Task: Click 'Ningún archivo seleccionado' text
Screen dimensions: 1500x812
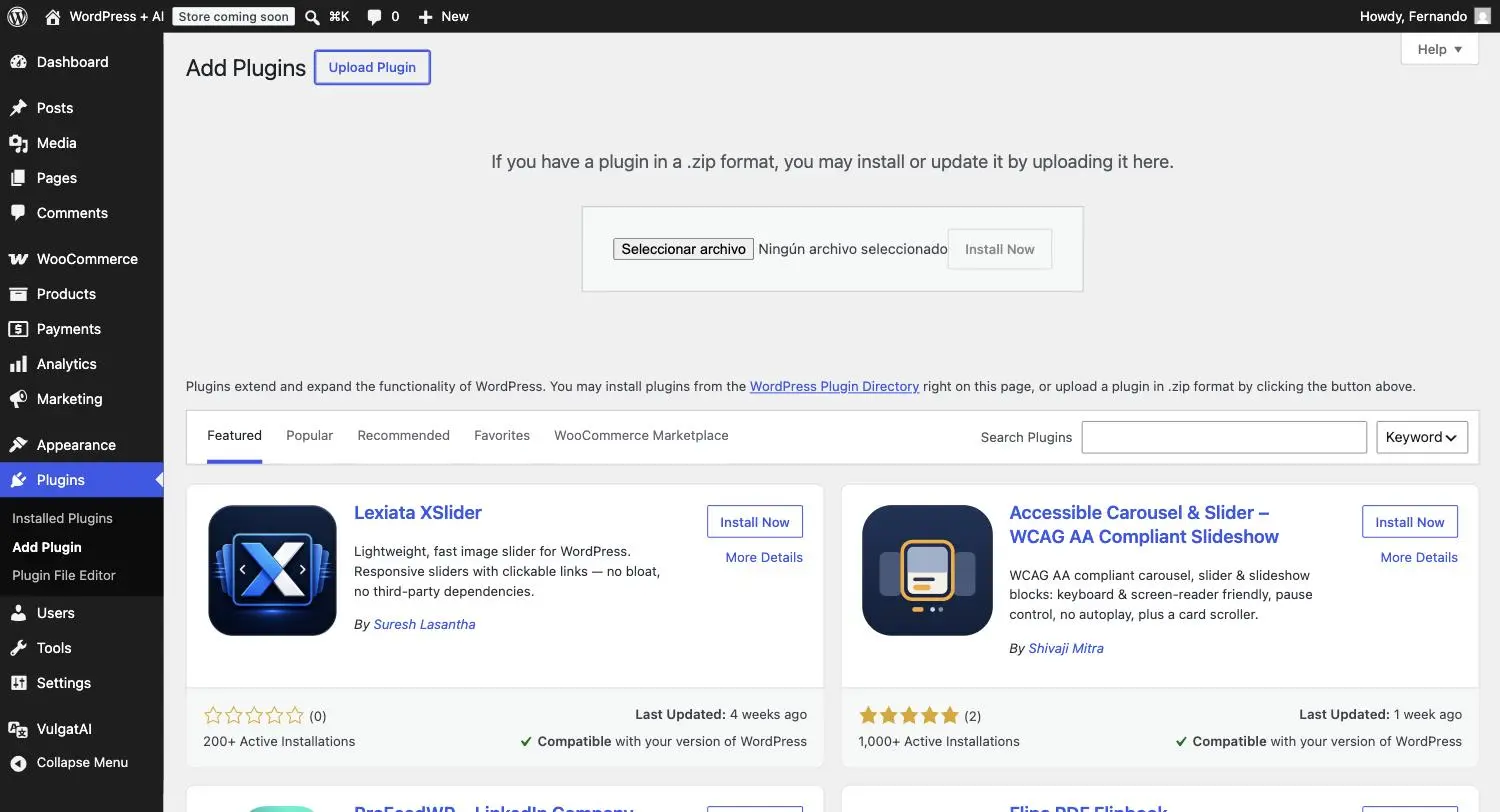Action: [x=852, y=249]
